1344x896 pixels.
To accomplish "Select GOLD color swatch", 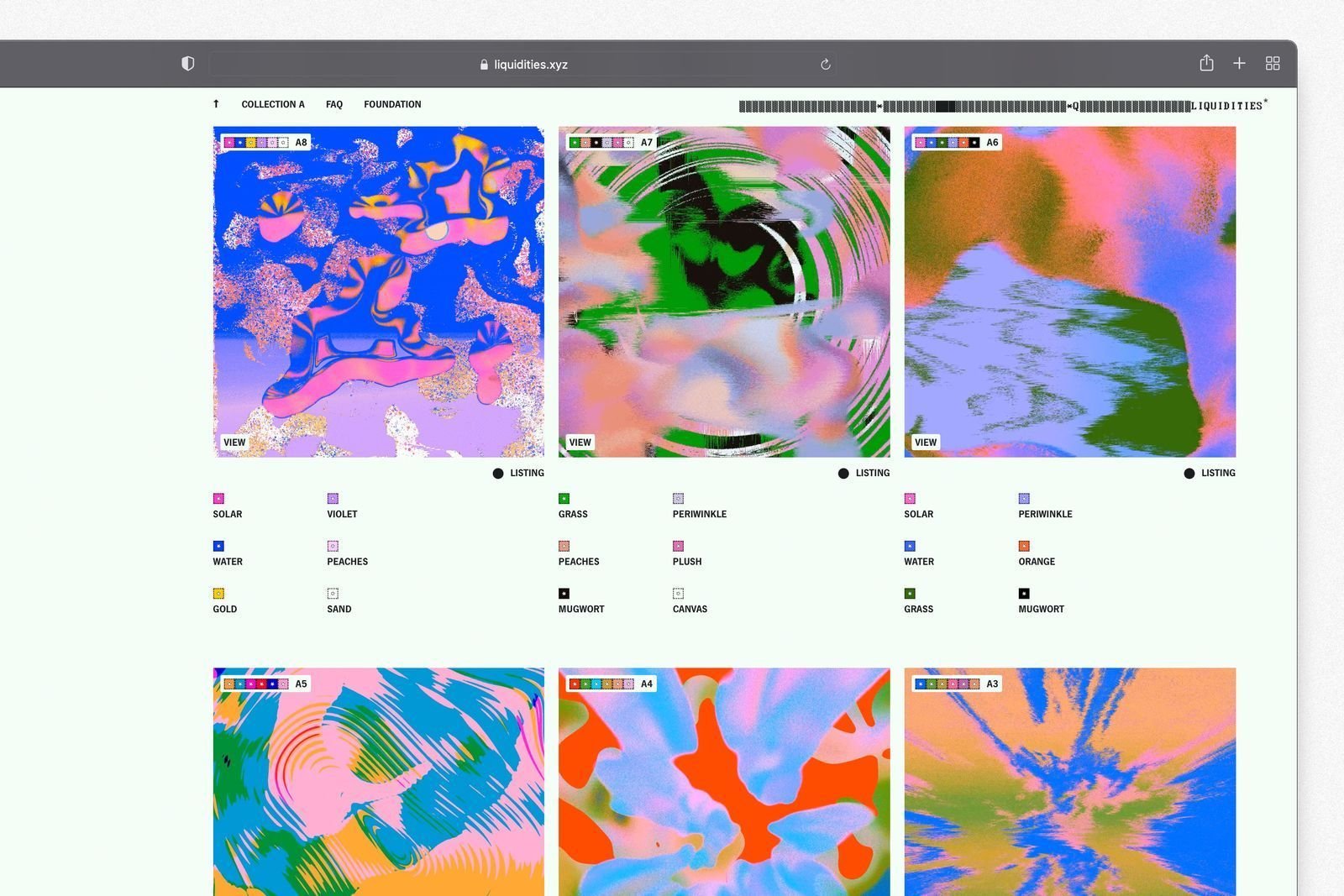I will coord(218,594).
